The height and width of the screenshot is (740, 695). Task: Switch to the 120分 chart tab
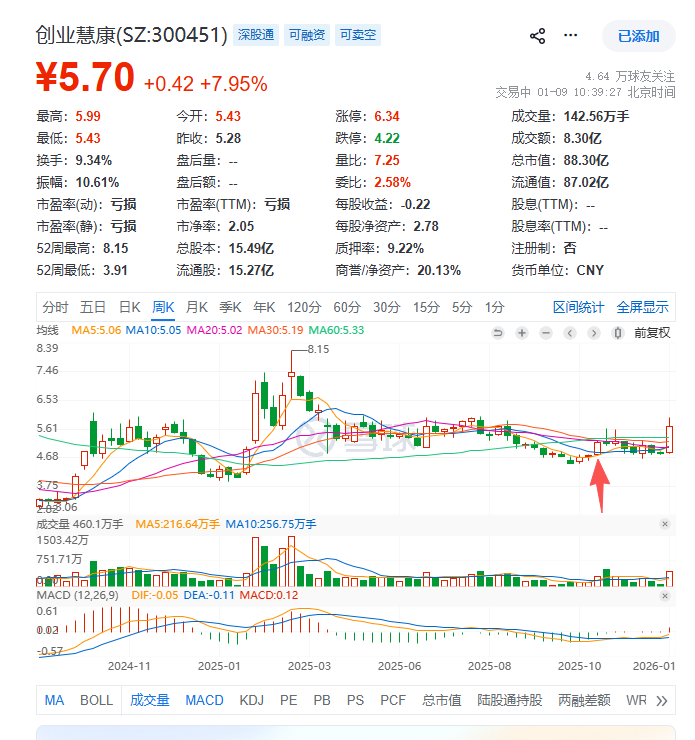(x=304, y=307)
